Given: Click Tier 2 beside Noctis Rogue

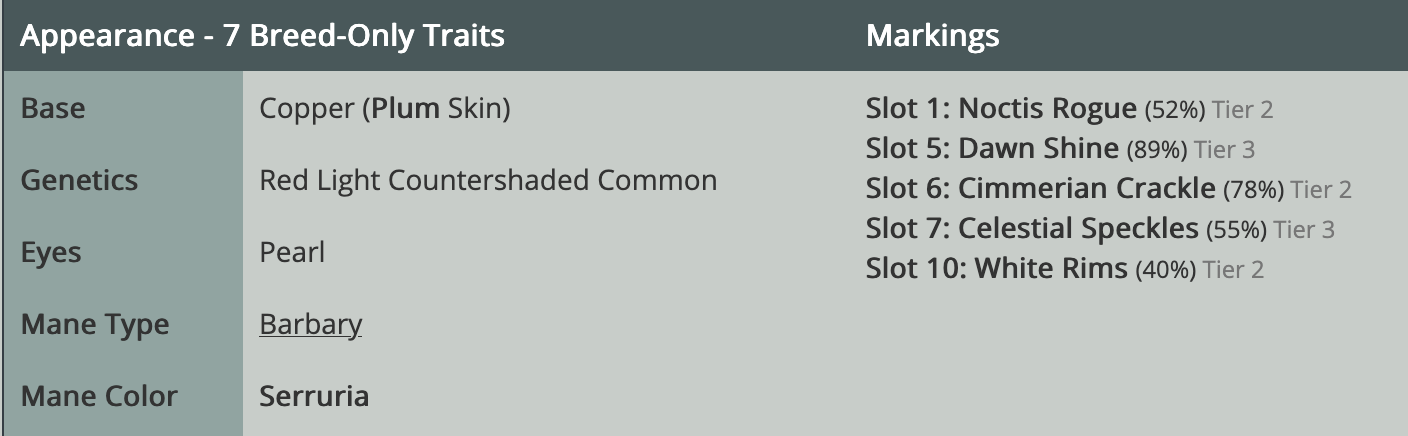Looking at the screenshot, I should [x=1244, y=110].
